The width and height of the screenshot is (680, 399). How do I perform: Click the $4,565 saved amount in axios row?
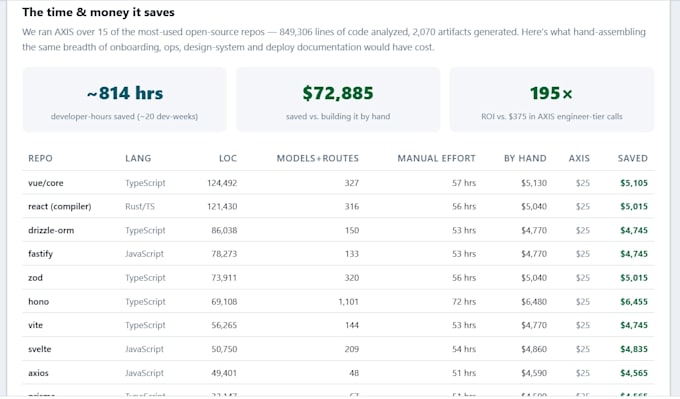pyautogui.click(x=634, y=373)
